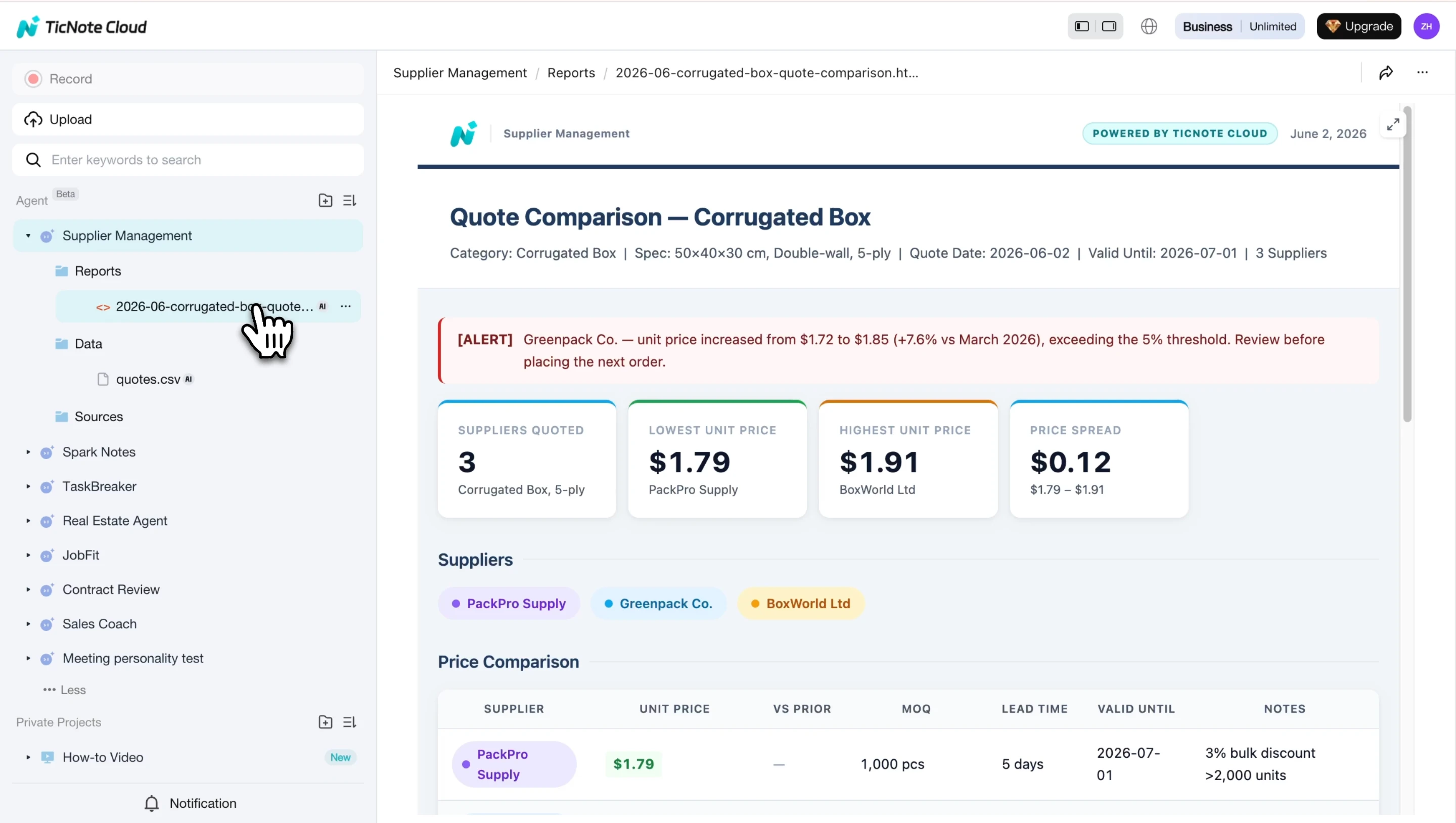Click the Notification bell icon

pyautogui.click(x=152, y=803)
